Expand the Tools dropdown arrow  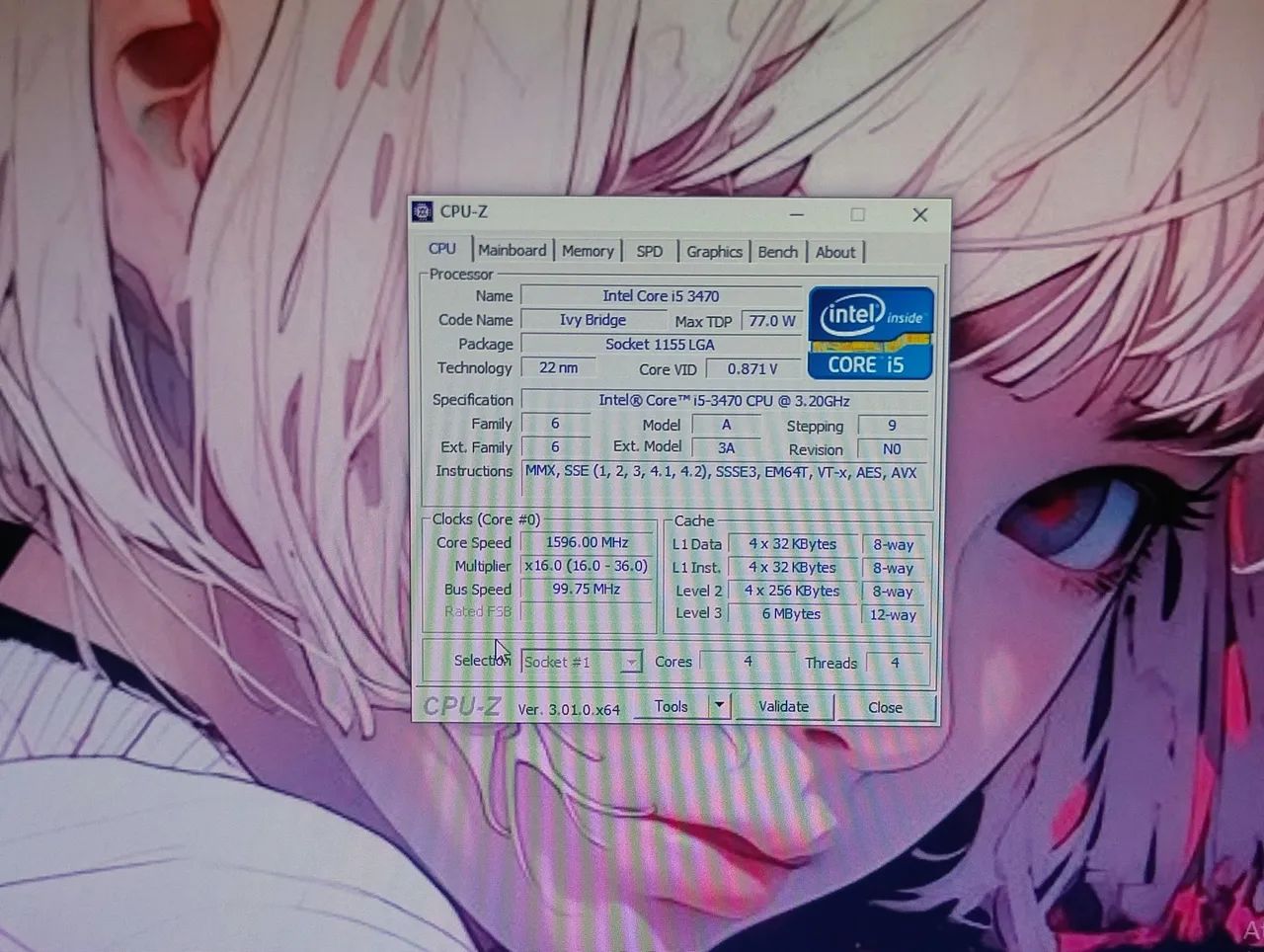coord(720,706)
